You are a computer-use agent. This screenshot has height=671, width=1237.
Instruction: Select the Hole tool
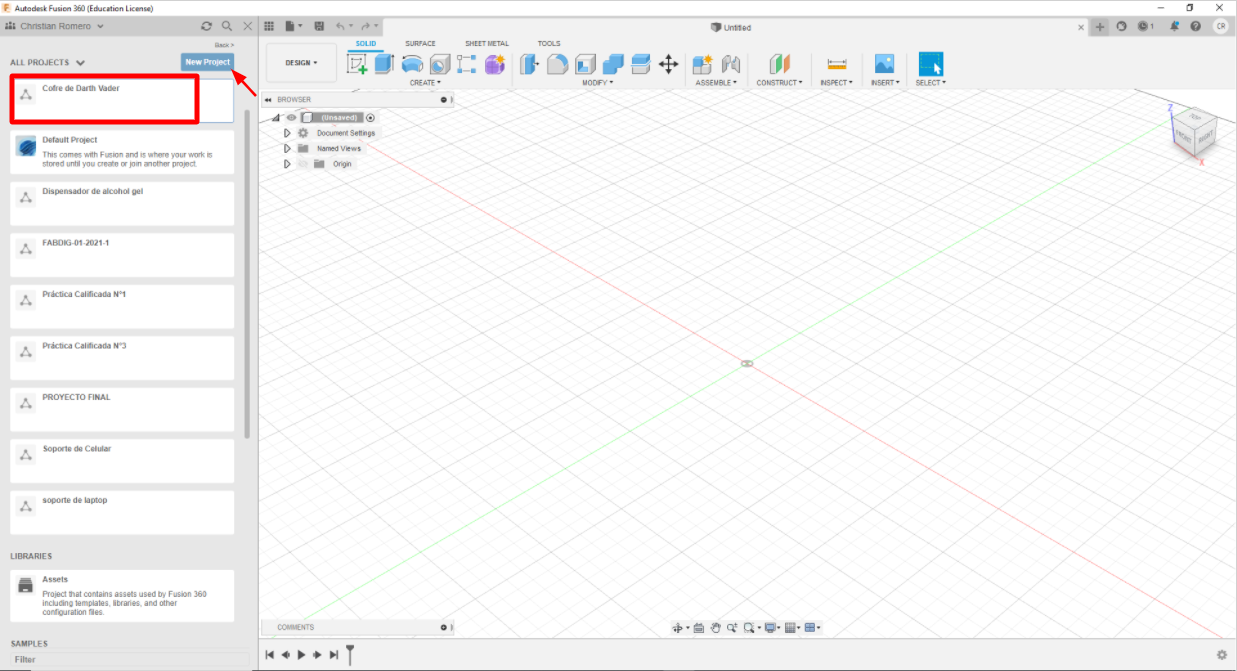coord(440,64)
